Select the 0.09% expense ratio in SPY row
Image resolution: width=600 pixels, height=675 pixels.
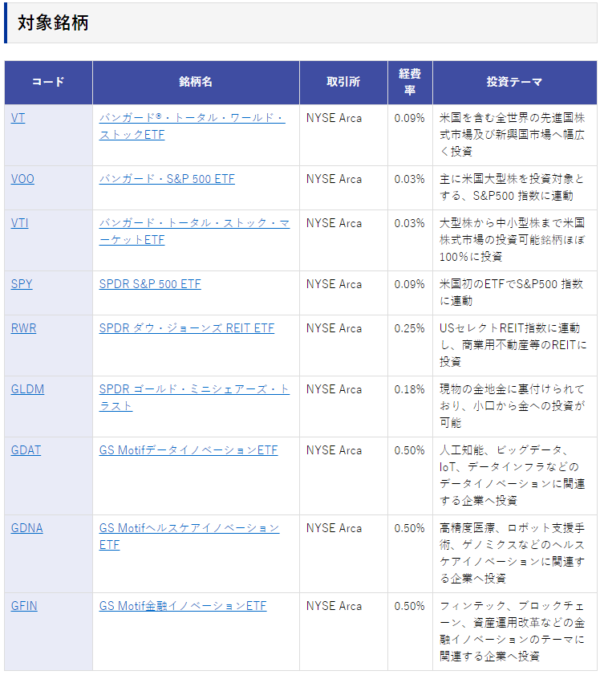(x=409, y=284)
